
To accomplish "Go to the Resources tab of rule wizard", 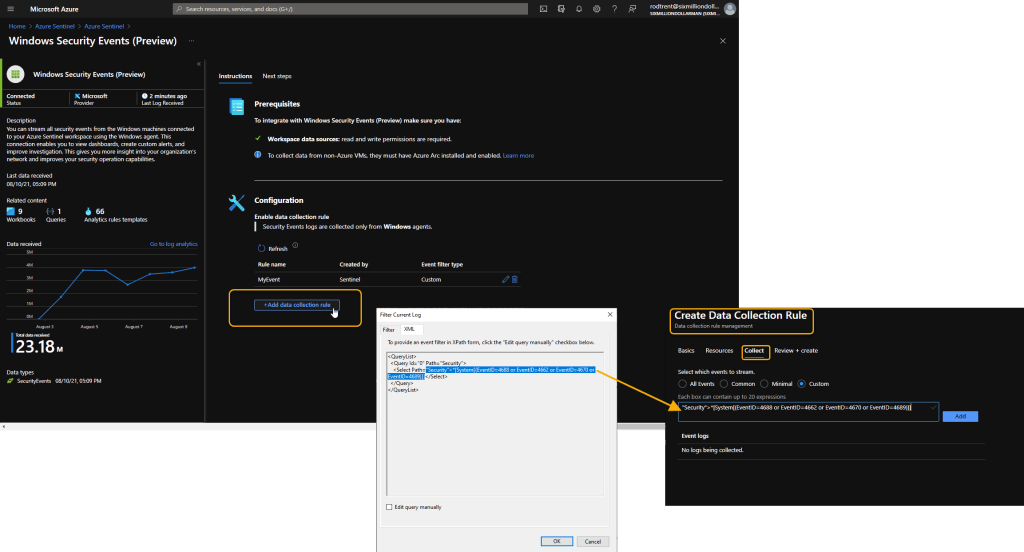I will tap(719, 351).
